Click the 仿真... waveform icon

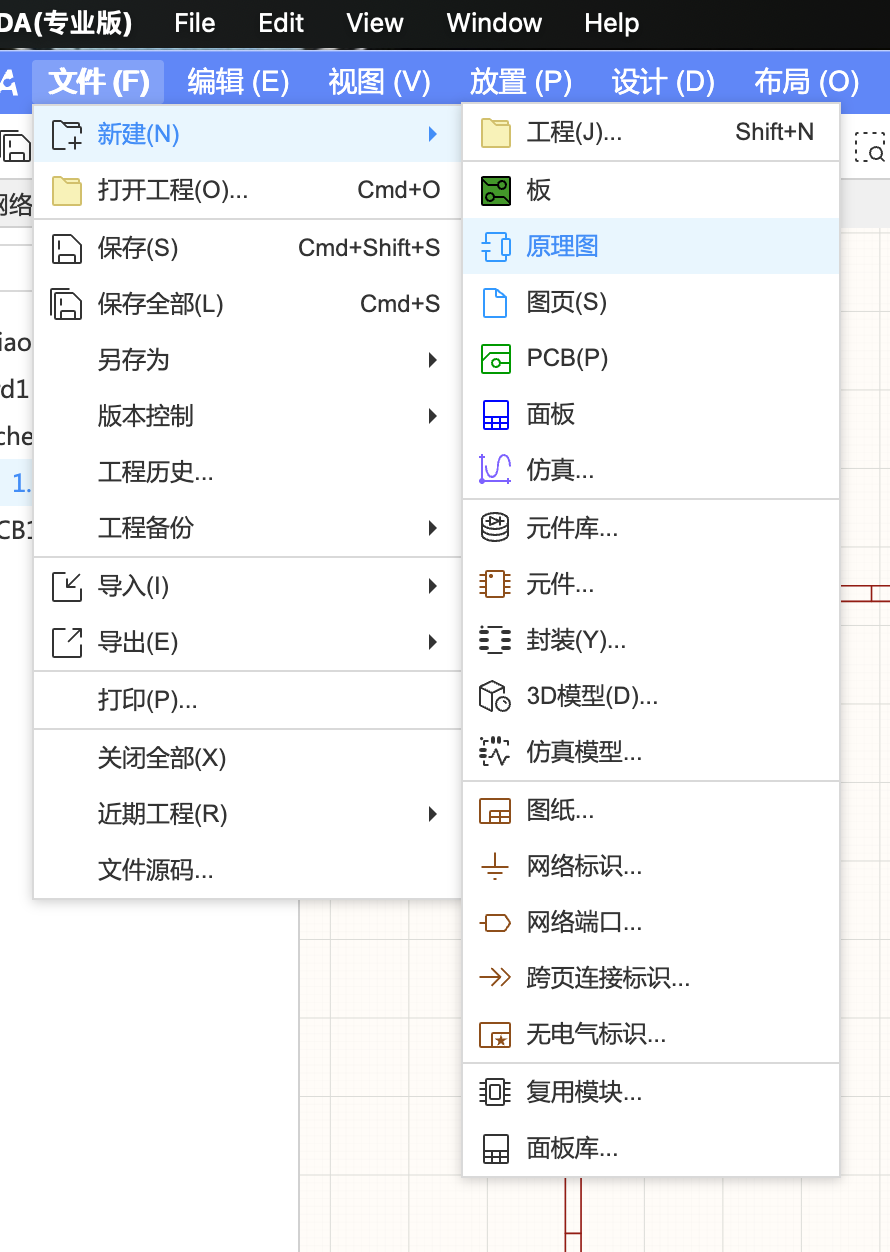[495, 469]
